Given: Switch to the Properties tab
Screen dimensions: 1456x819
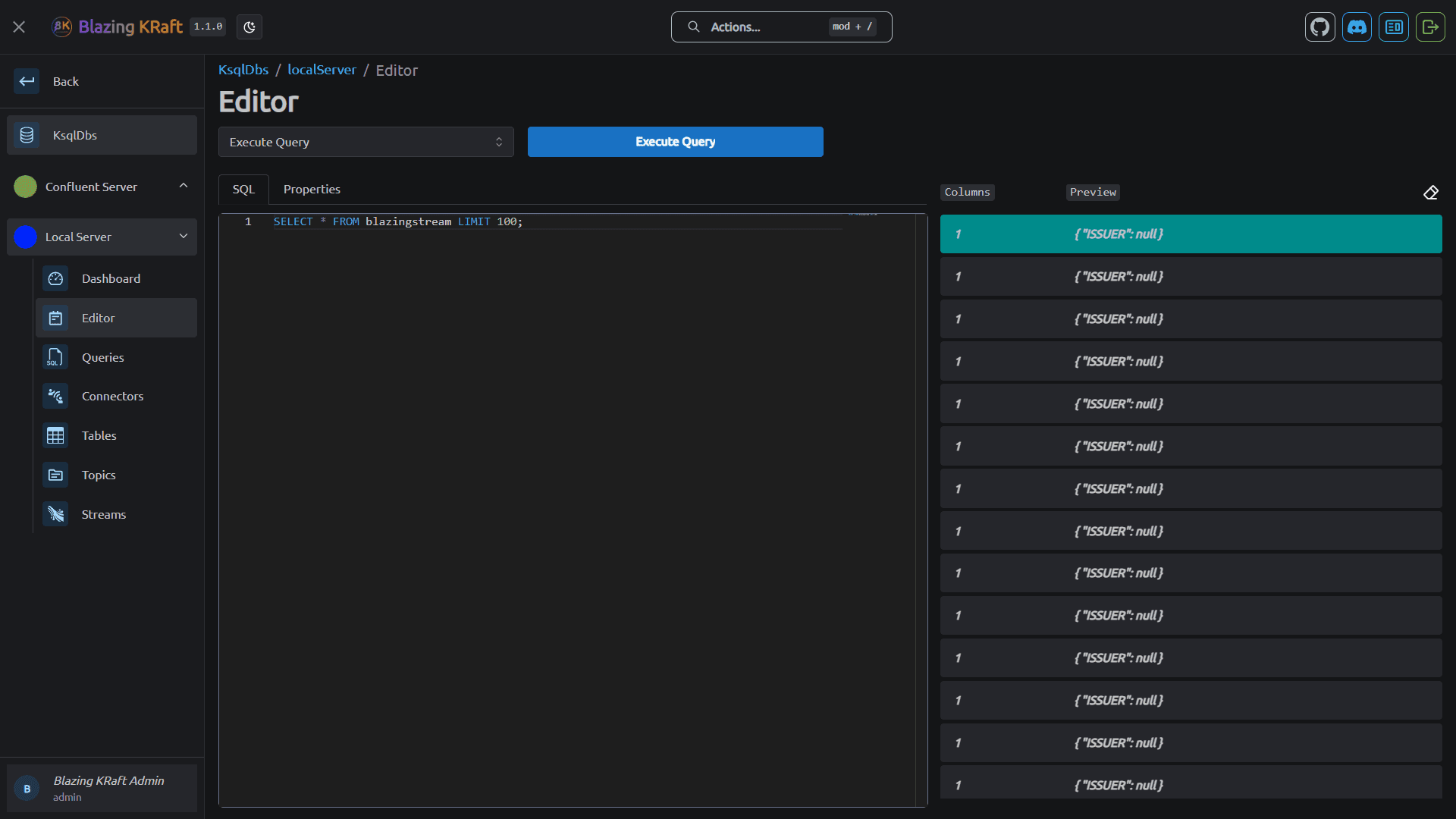Looking at the screenshot, I should [312, 190].
